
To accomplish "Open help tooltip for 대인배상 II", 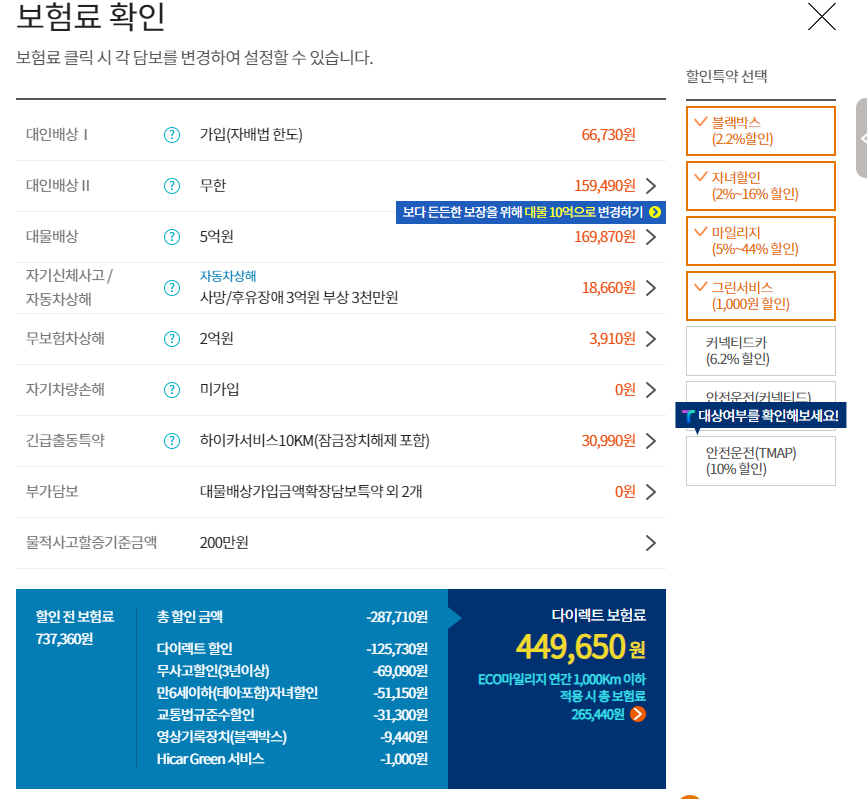I will 171,186.
